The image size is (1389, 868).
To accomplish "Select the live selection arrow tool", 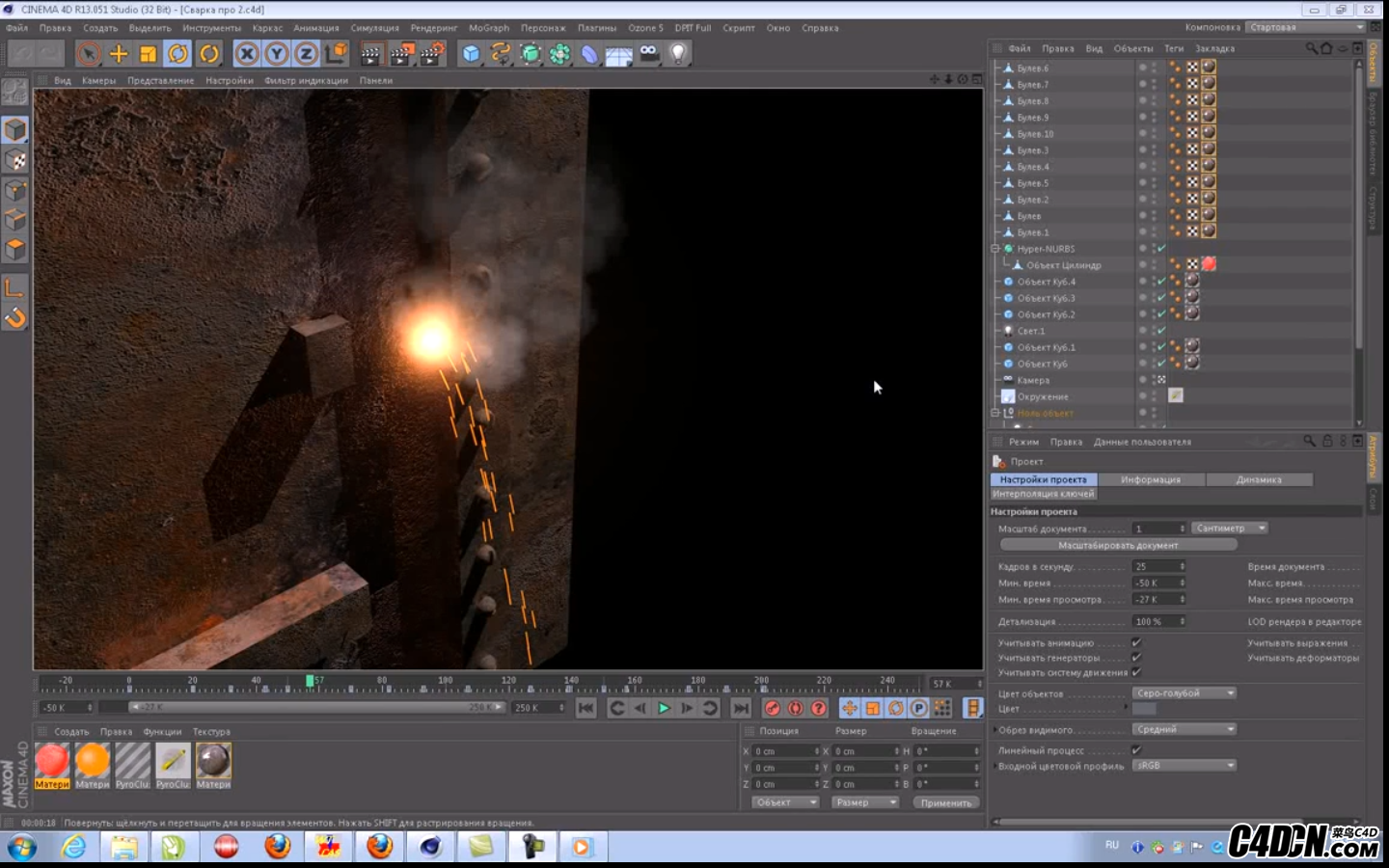I will tap(89, 54).
